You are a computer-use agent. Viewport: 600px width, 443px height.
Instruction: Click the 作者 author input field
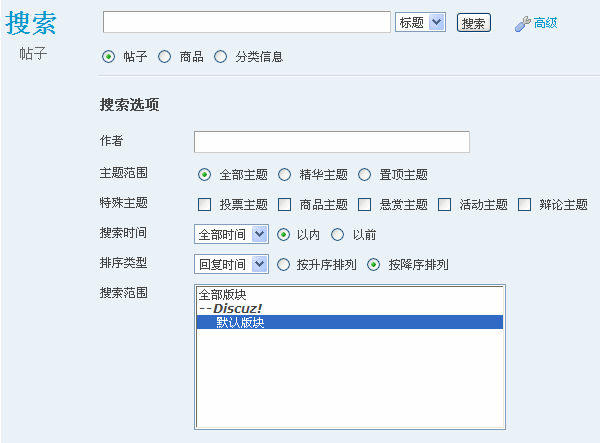(x=332, y=142)
